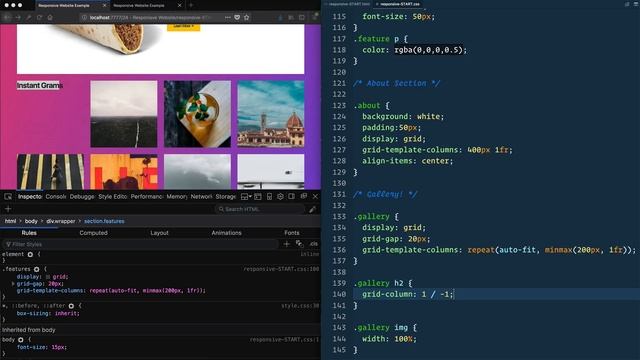Activate the element picker in DevTools
Viewport: 640px width, 360px height.
pyautogui.click(x=8, y=197)
